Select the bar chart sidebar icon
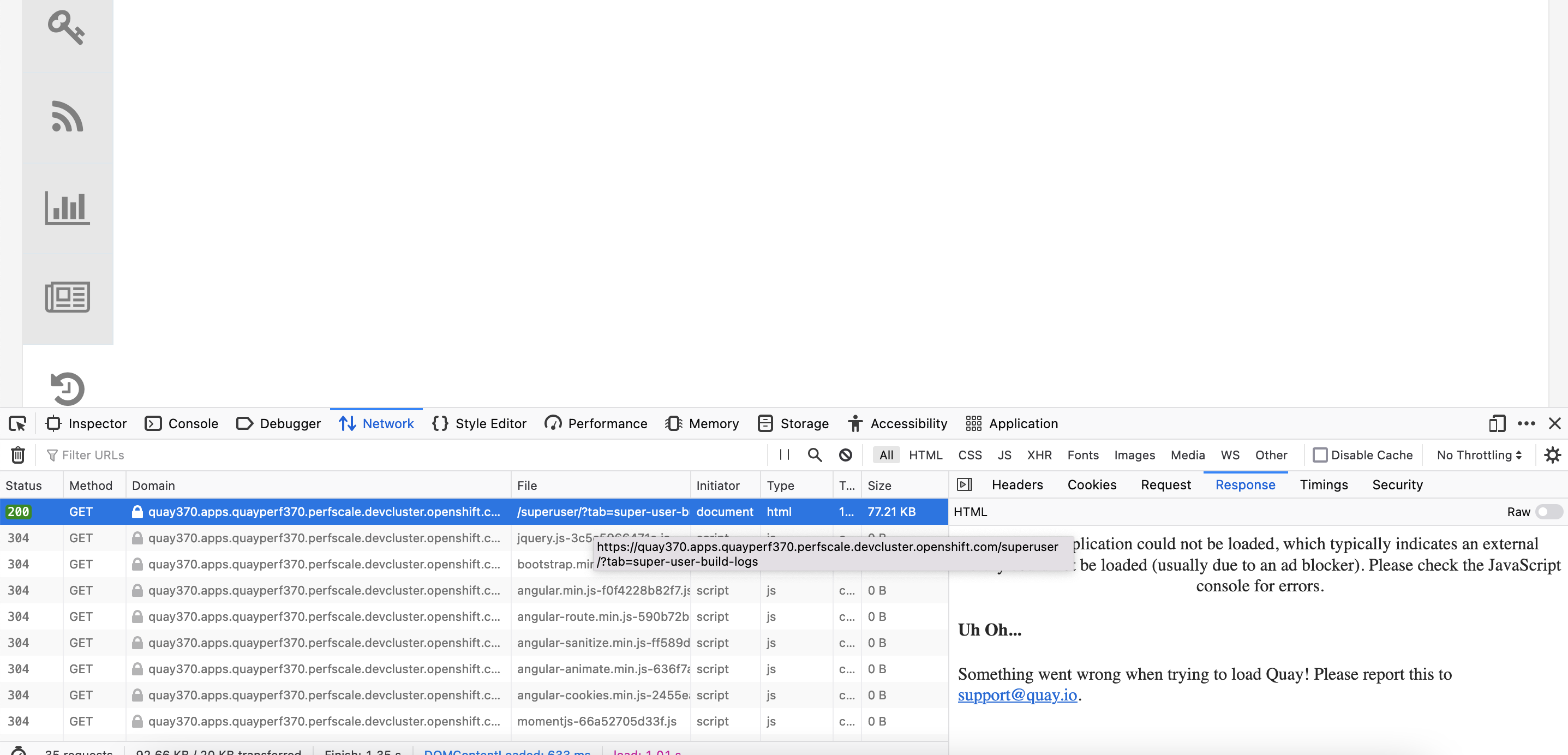1568x755 pixels. click(x=67, y=207)
